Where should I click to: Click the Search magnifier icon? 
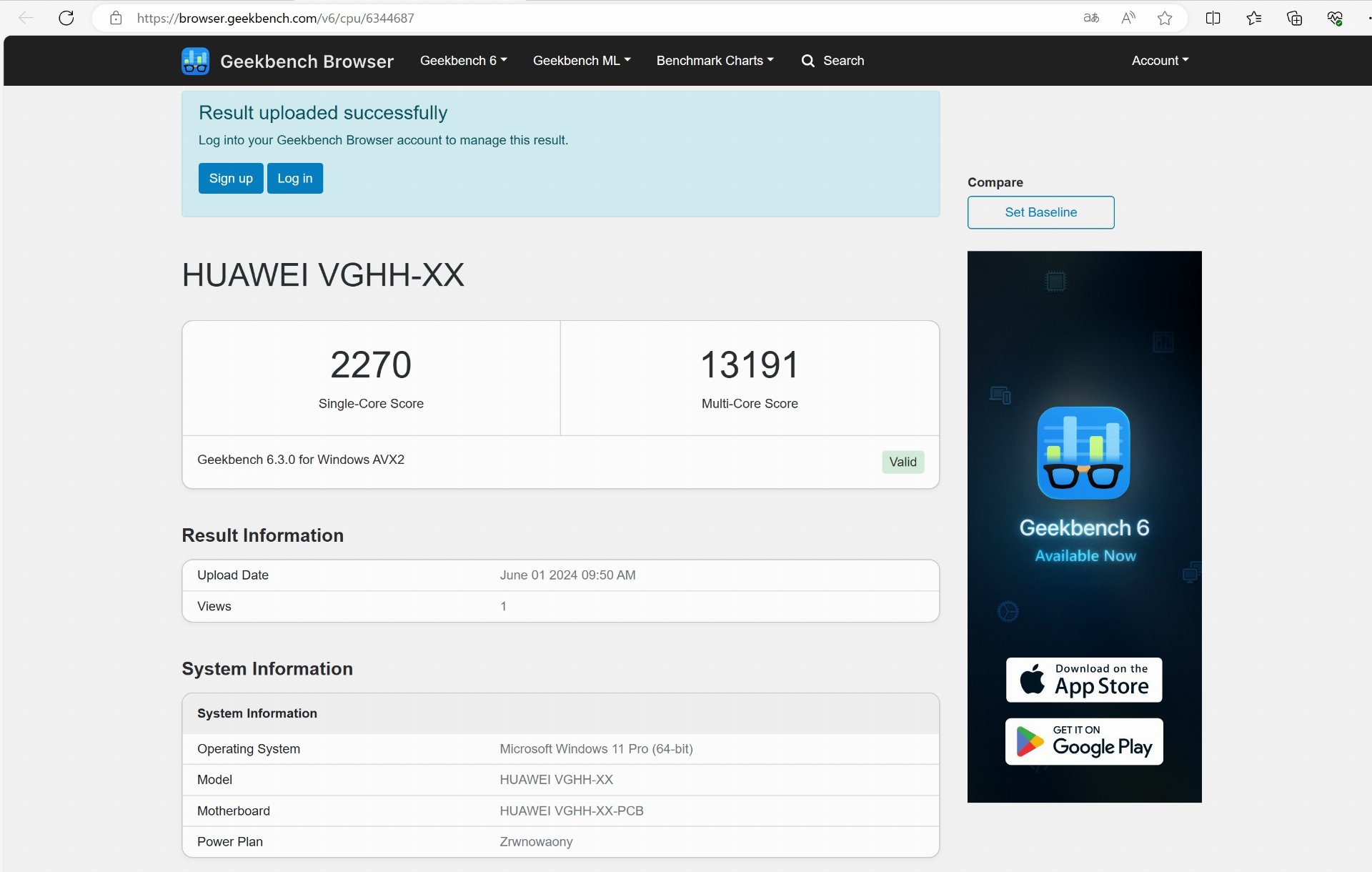point(808,61)
